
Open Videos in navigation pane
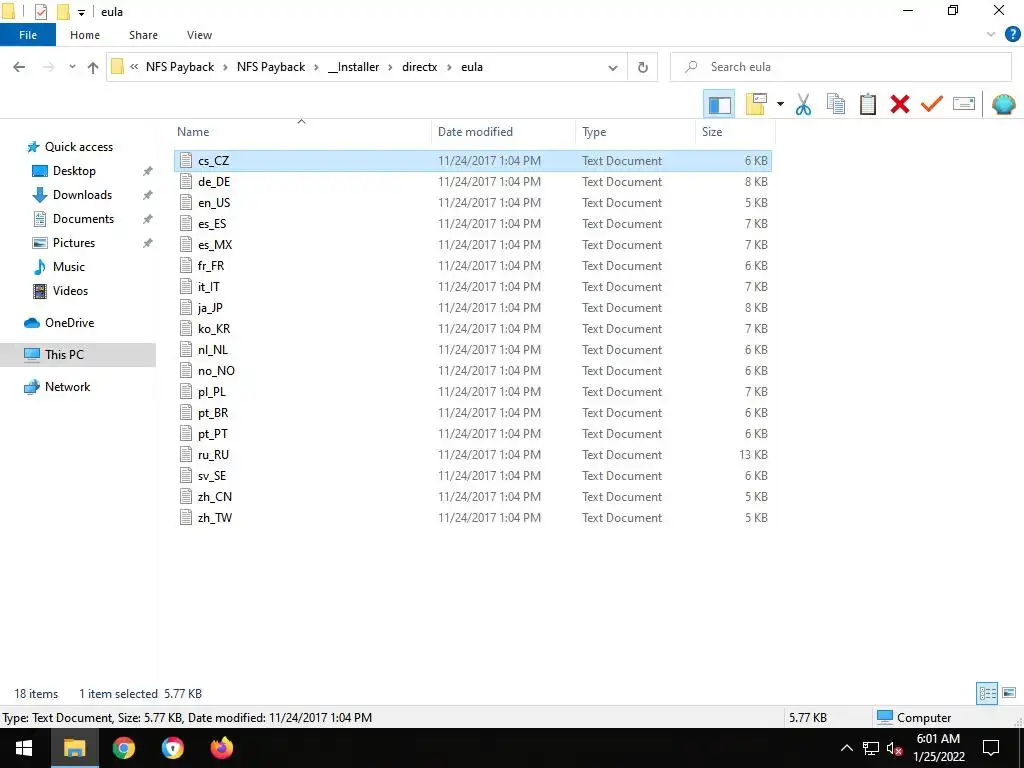click(70, 291)
